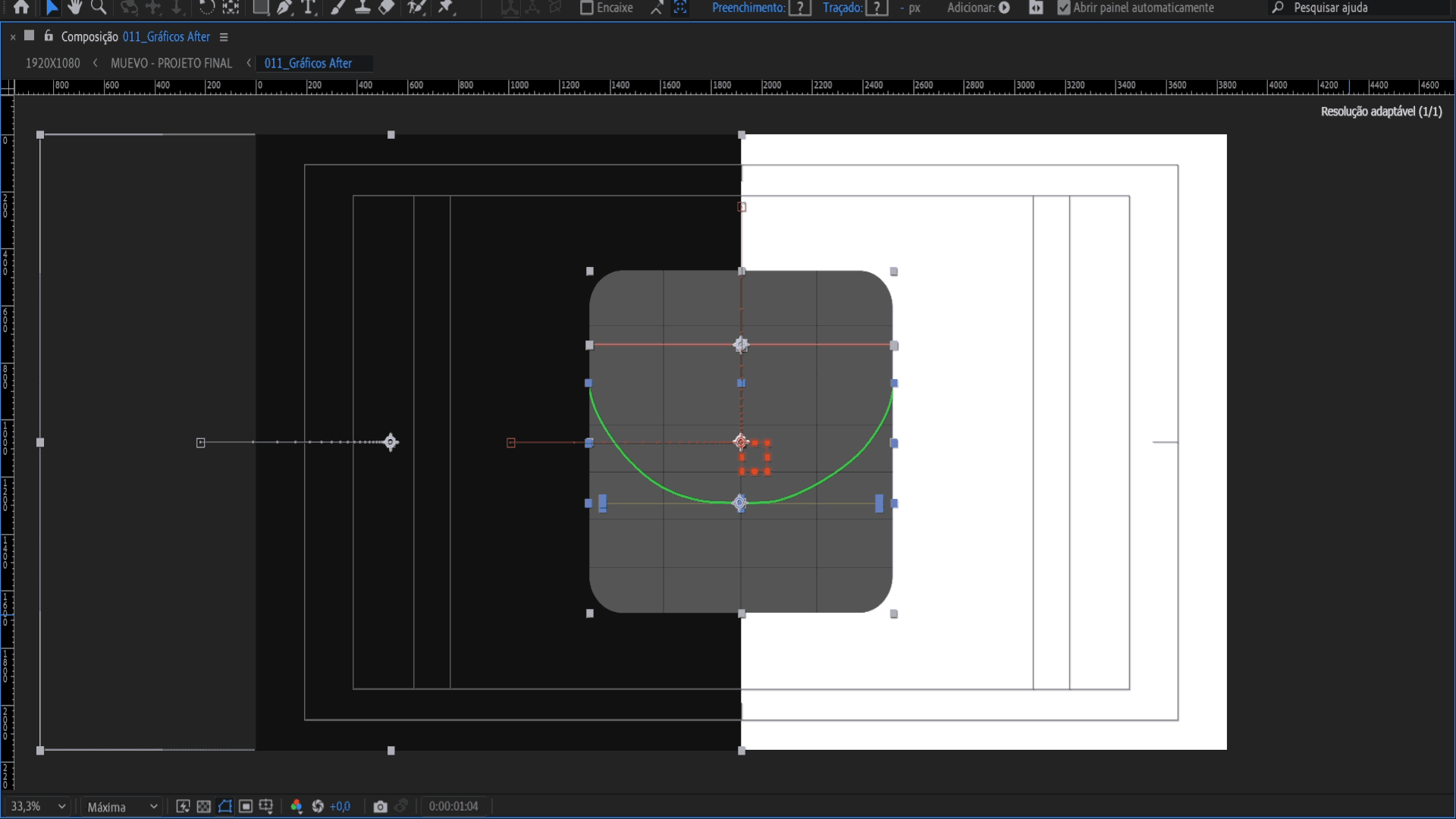Select the Hand tool
The height and width of the screenshot is (819, 1456).
pos(74,8)
